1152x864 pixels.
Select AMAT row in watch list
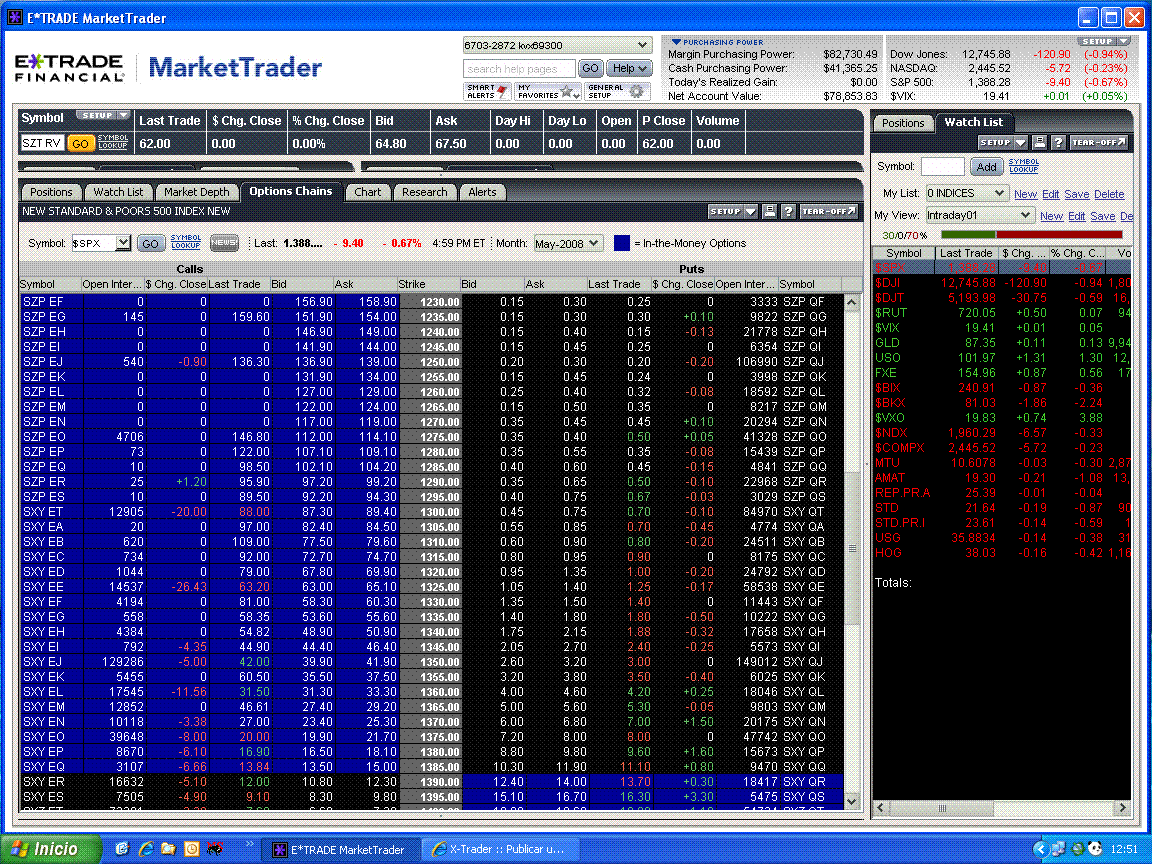coord(1001,477)
